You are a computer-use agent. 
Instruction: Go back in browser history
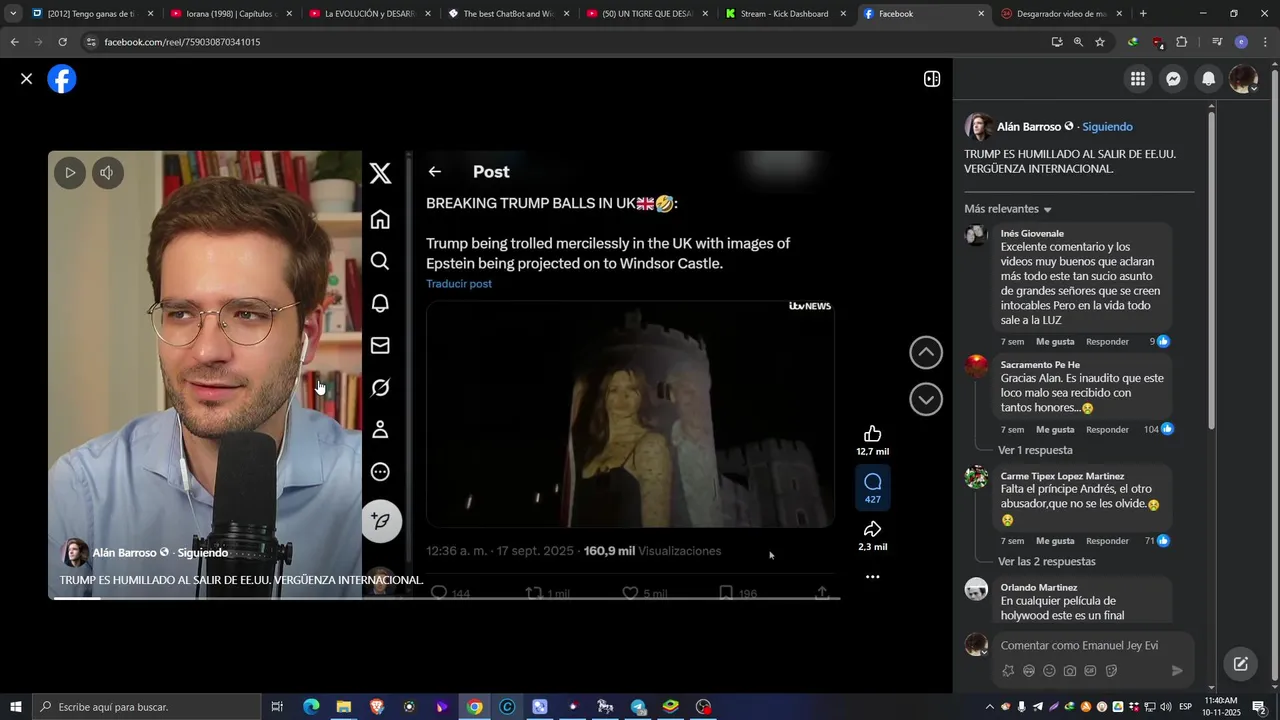(14, 42)
